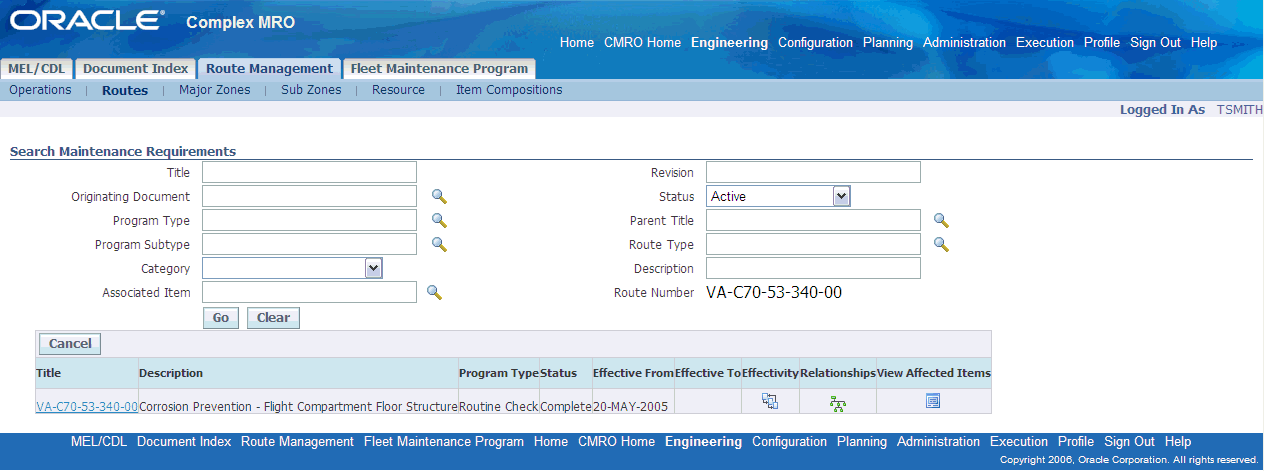Open footer Help link
The image size is (1264, 471).
[1178, 441]
